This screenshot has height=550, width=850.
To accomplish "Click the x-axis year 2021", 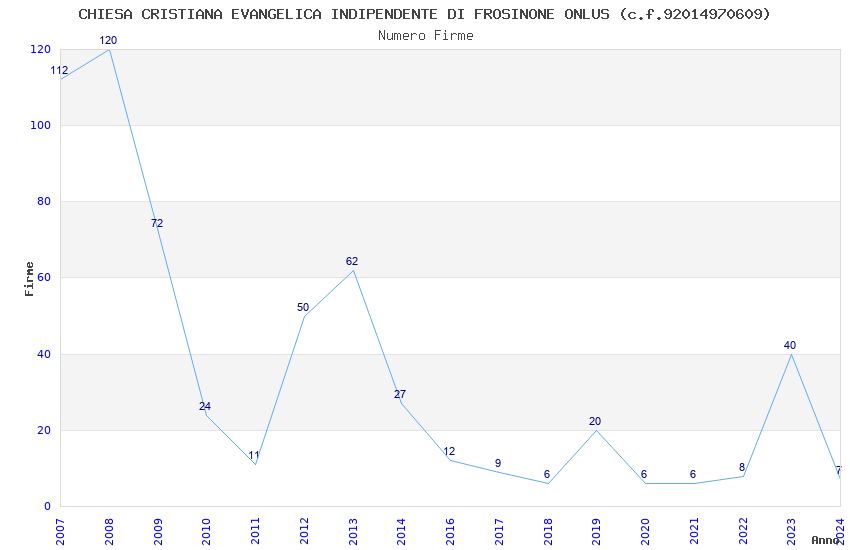I will click(x=694, y=532).
